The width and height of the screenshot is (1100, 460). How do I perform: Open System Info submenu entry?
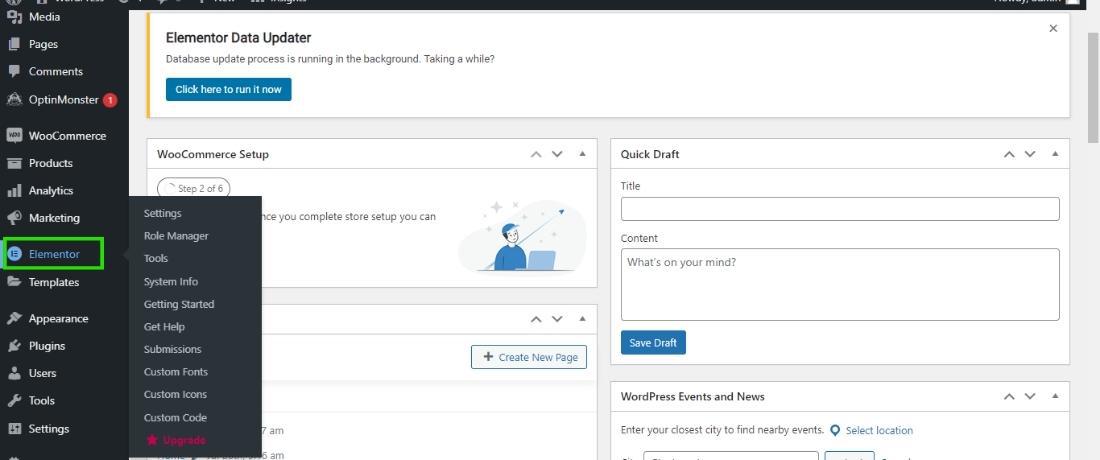pyautogui.click(x=171, y=282)
